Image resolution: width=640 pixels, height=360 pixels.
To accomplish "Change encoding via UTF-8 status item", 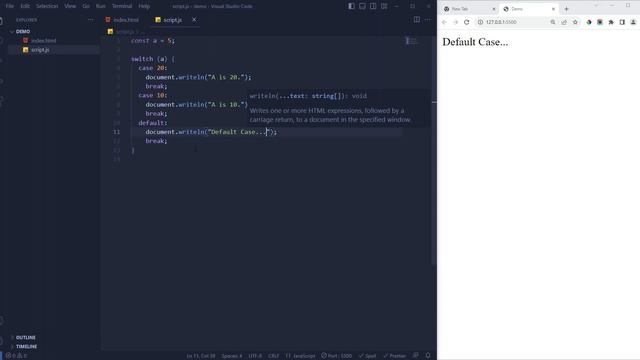I will 255,356.
